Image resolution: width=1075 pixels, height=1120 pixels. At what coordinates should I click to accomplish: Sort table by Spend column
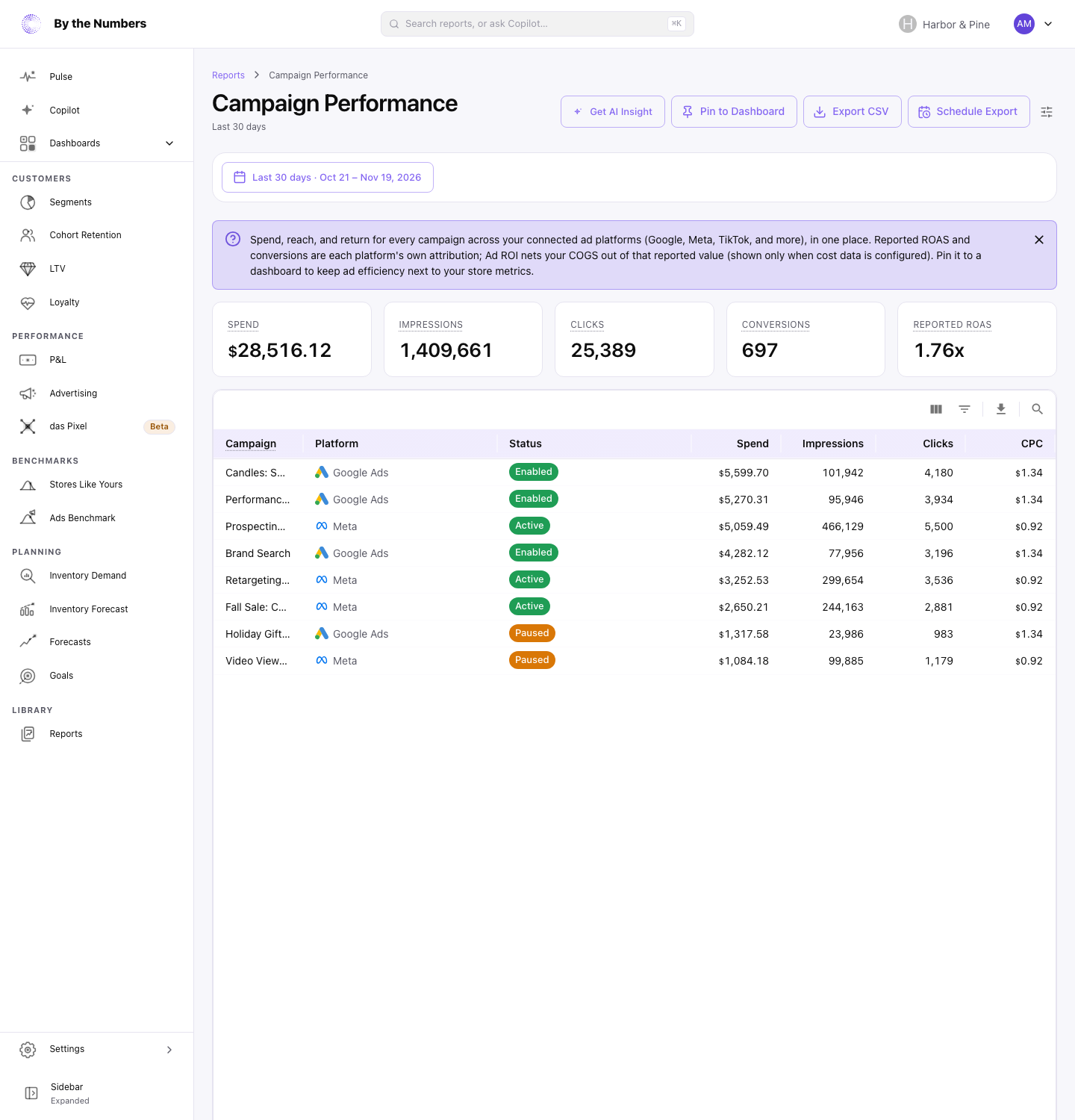[752, 444]
